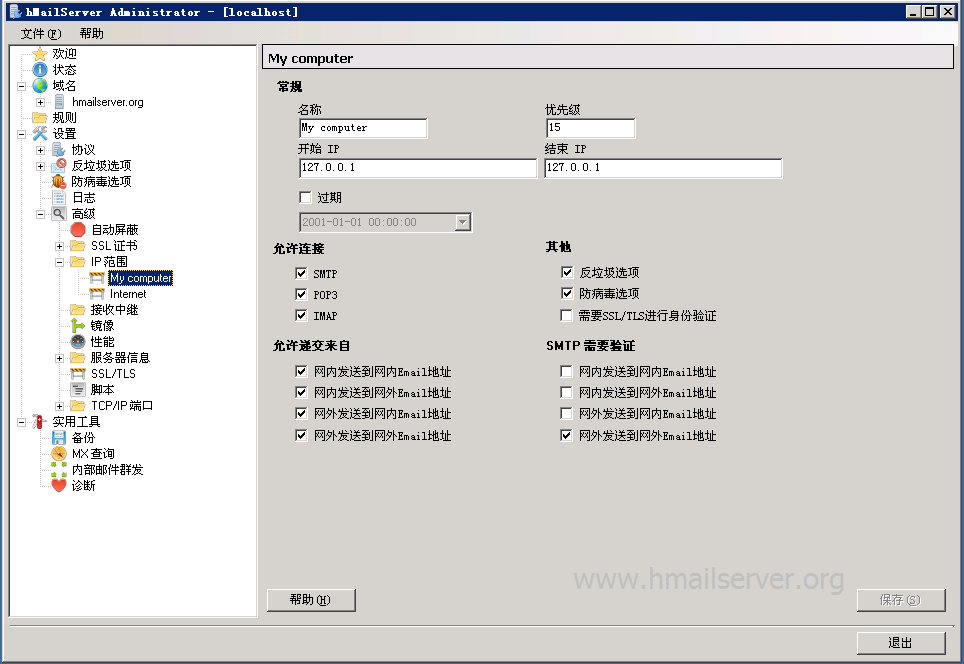The height and width of the screenshot is (664, 964).
Task: Open the expiry date dropdown arrow
Action: pos(462,222)
